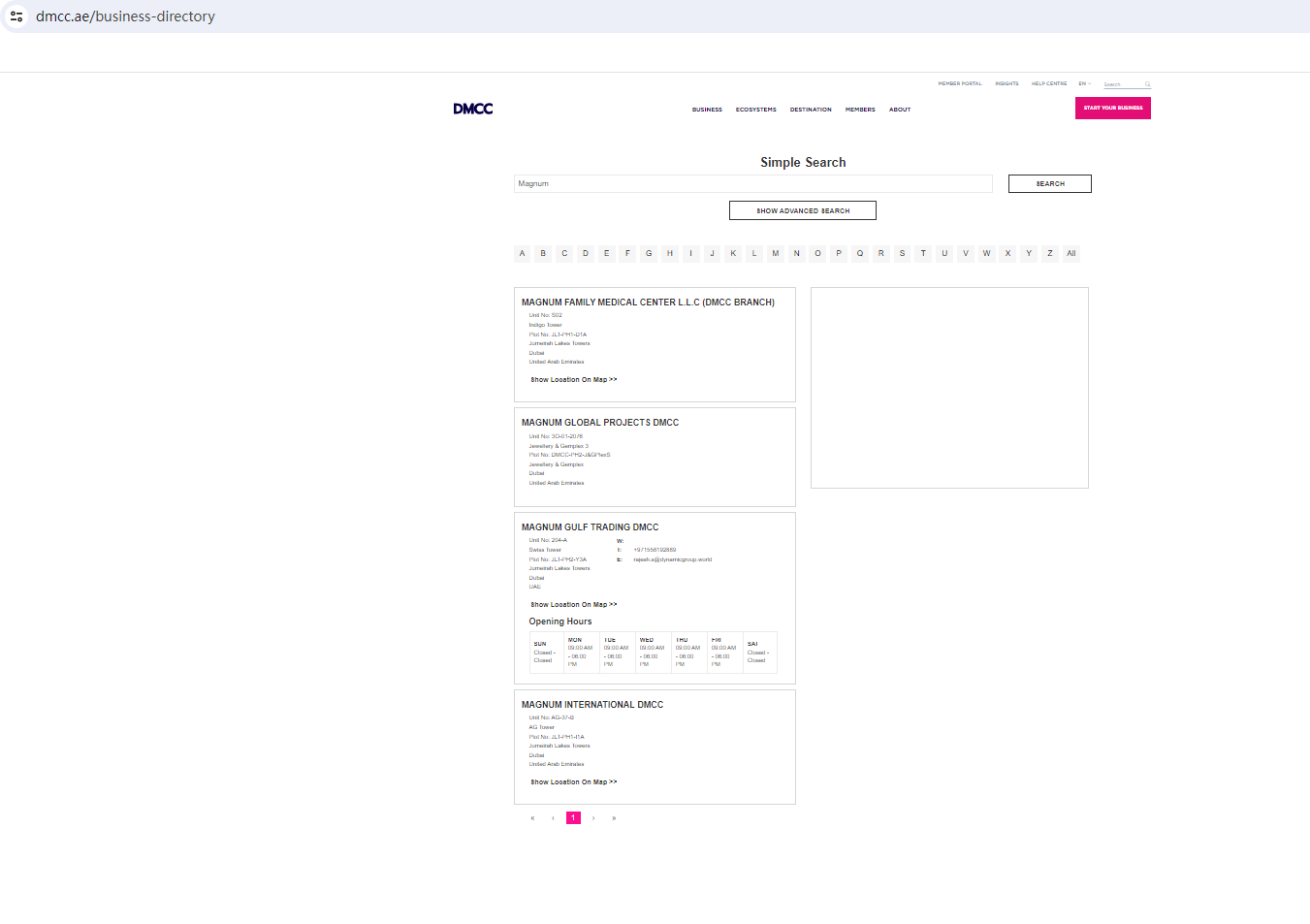Filter directory by letter Q
The image size is (1310, 924).
pos(860,254)
